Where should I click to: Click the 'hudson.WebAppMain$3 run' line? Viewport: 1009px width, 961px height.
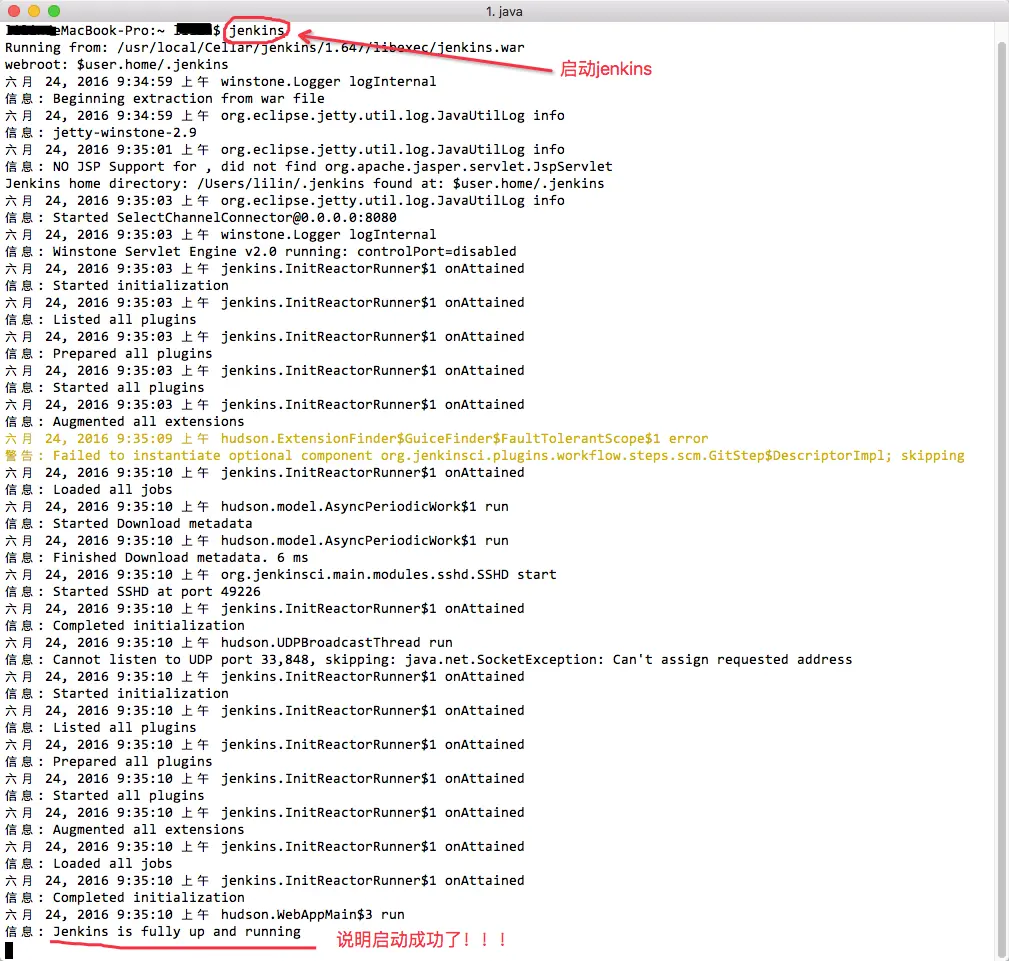click(205, 915)
